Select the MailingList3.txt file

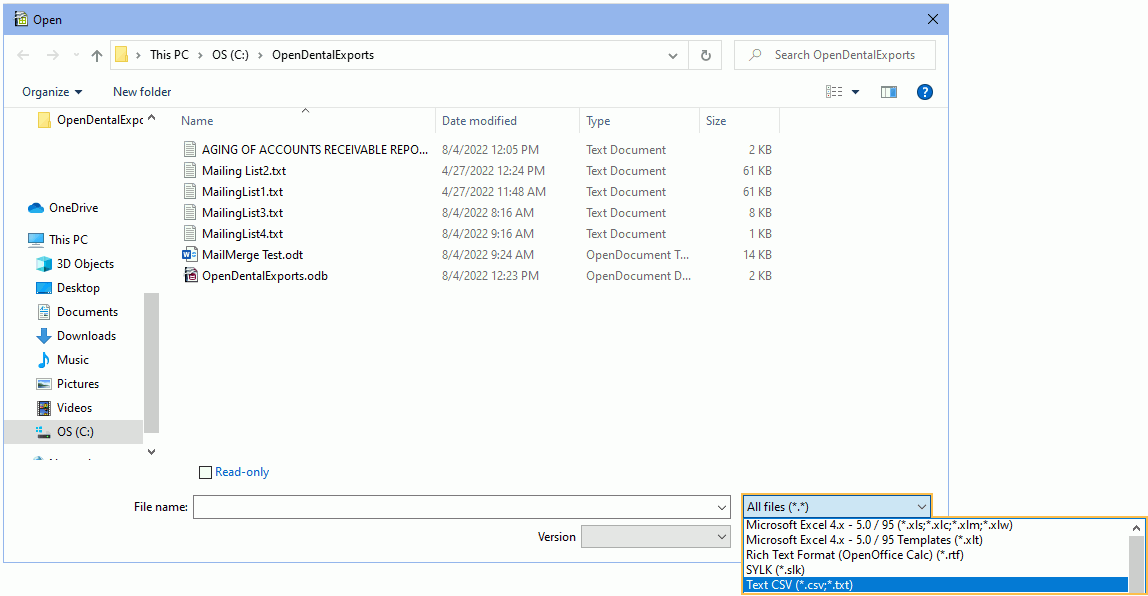click(242, 213)
